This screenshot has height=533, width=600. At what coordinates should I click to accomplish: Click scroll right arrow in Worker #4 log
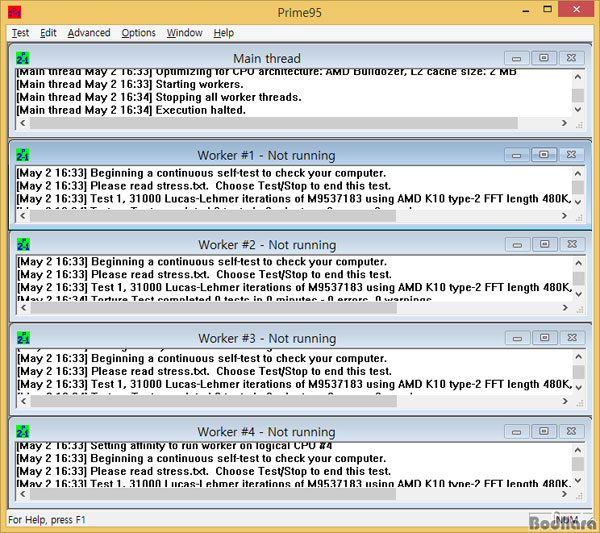564,494
